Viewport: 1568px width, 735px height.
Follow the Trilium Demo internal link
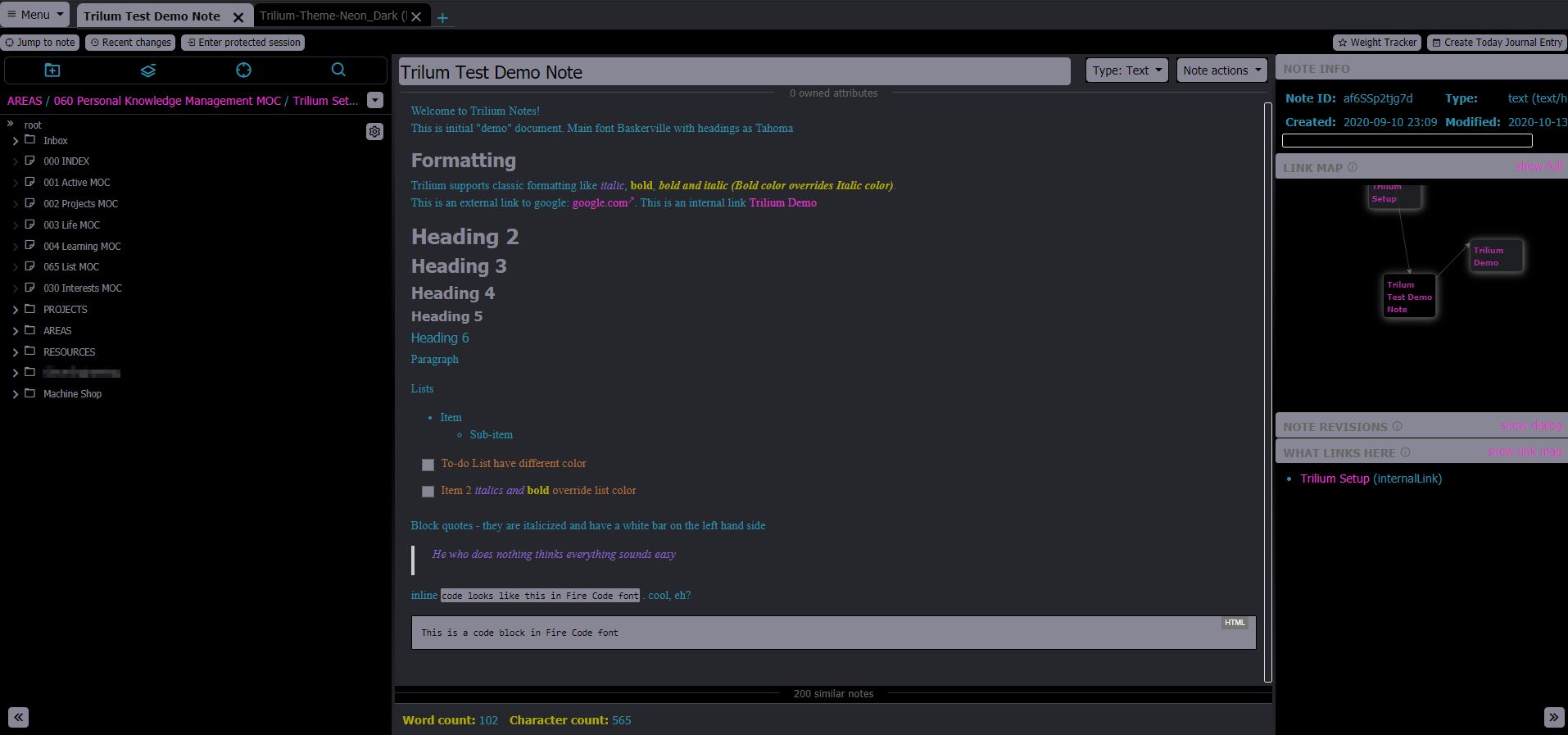point(782,202)
